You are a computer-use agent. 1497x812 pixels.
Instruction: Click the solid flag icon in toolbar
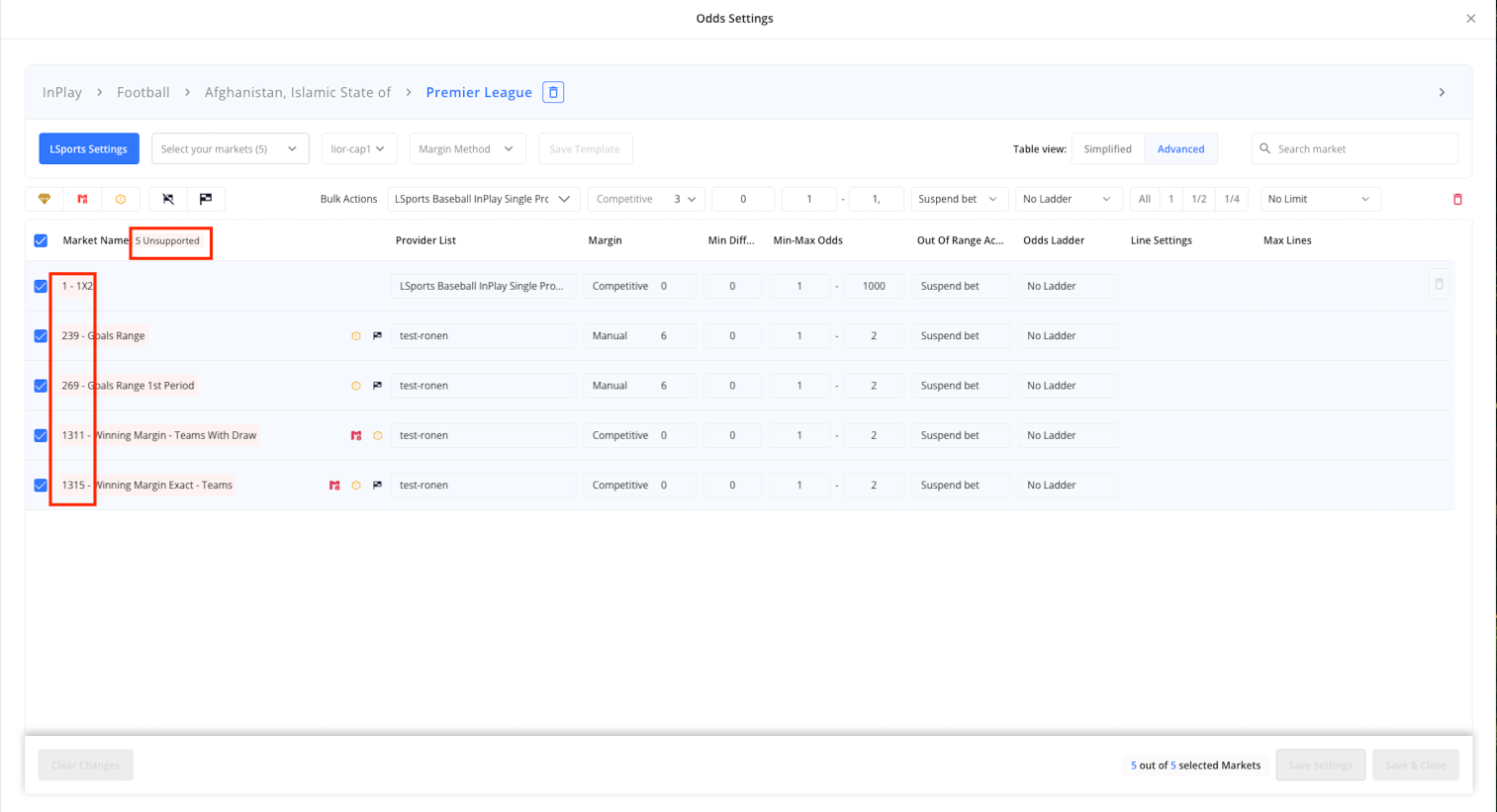point(206,199)
